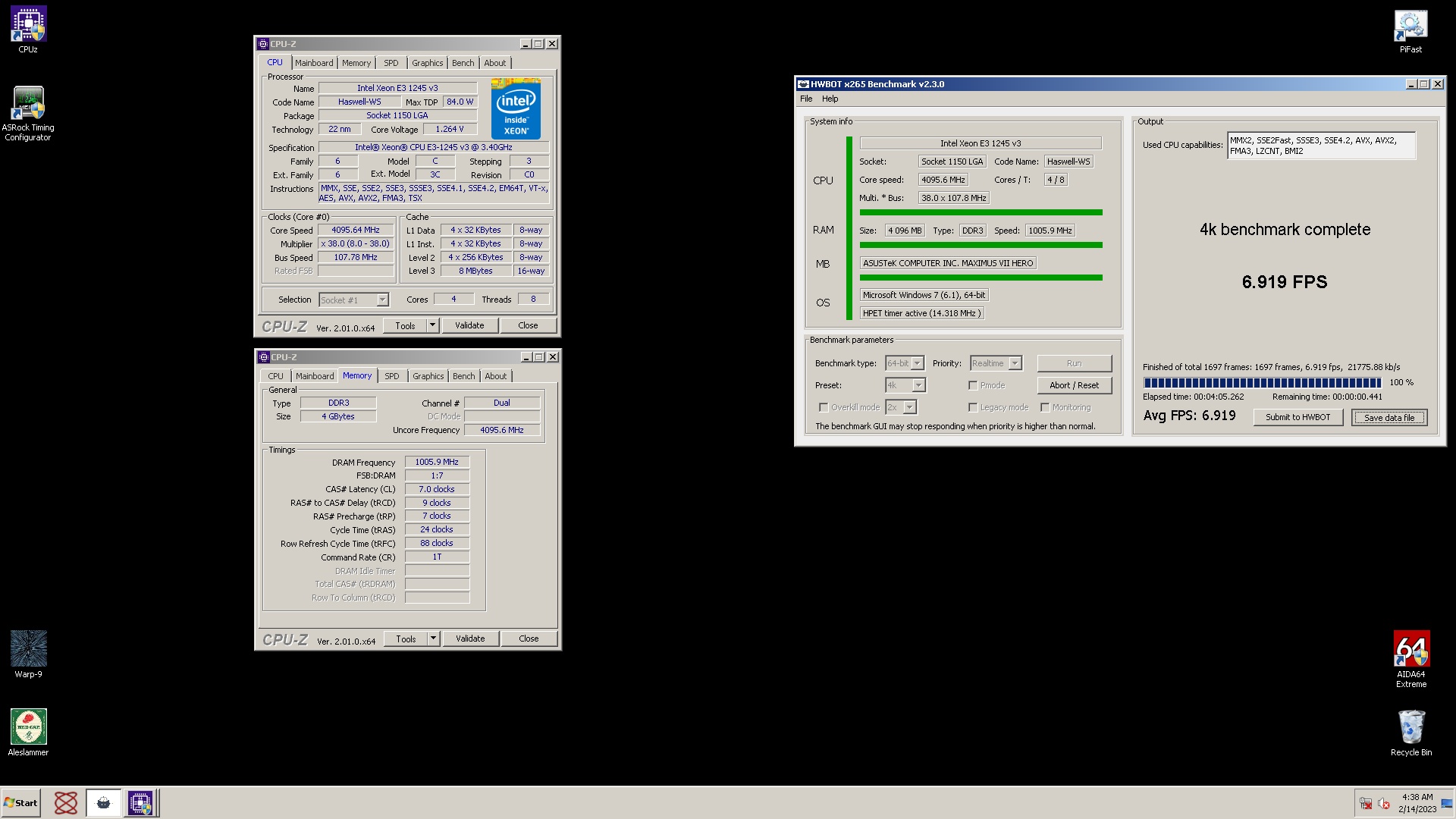Click the Core Speed 4095.64 MHz field

point(356,230)
